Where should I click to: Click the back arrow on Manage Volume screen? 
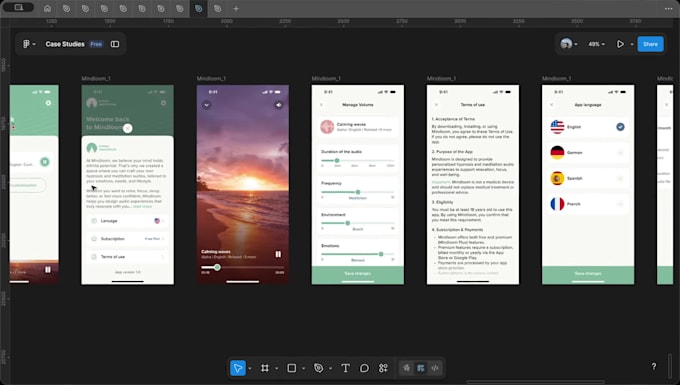coord(321,105)
